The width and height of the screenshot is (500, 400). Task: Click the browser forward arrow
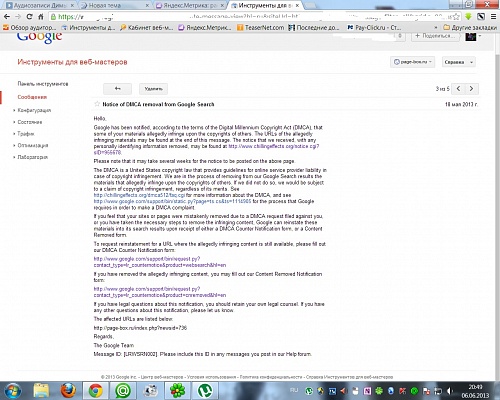[18, 16]
